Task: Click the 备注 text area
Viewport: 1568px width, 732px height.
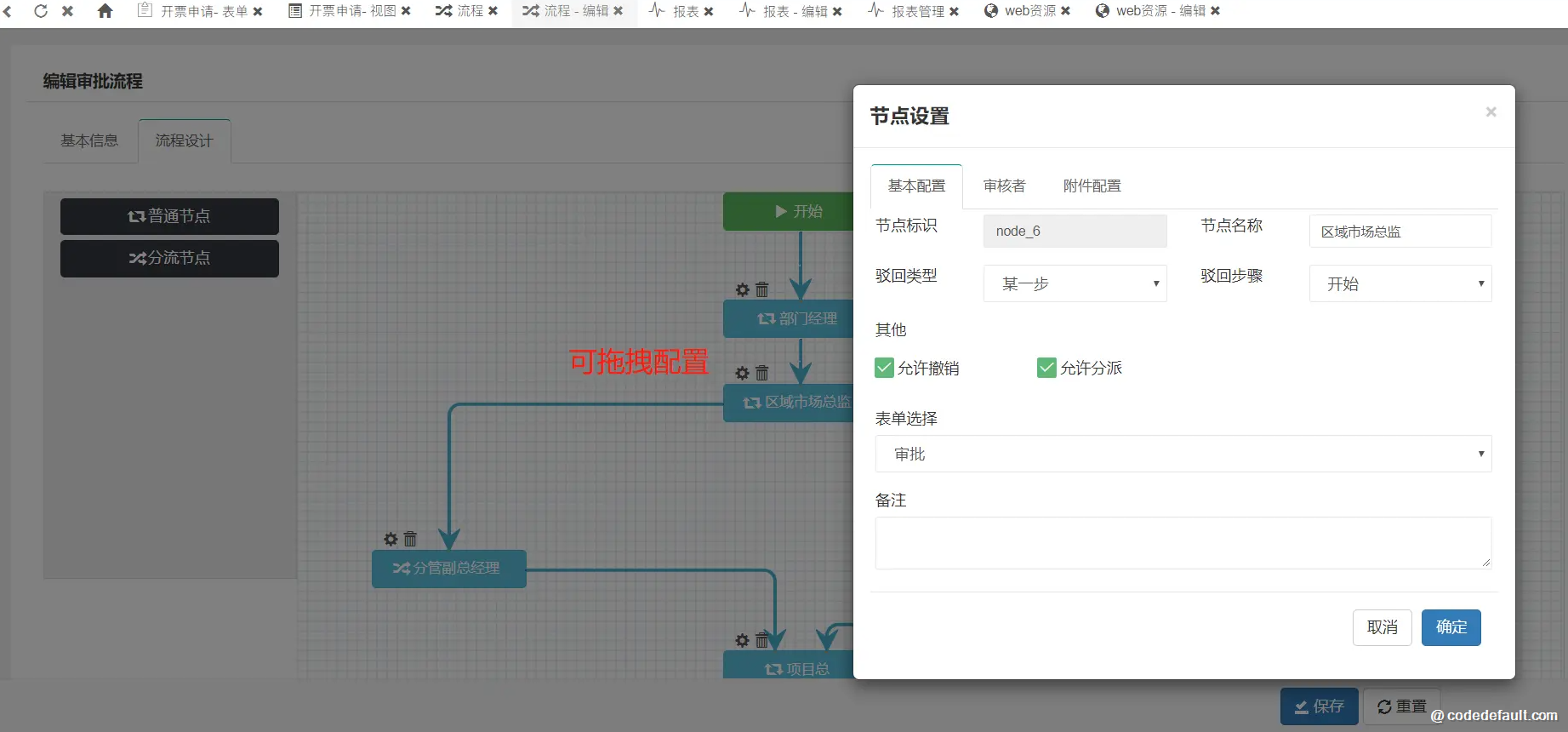Action: click(x=1183, y=542)
